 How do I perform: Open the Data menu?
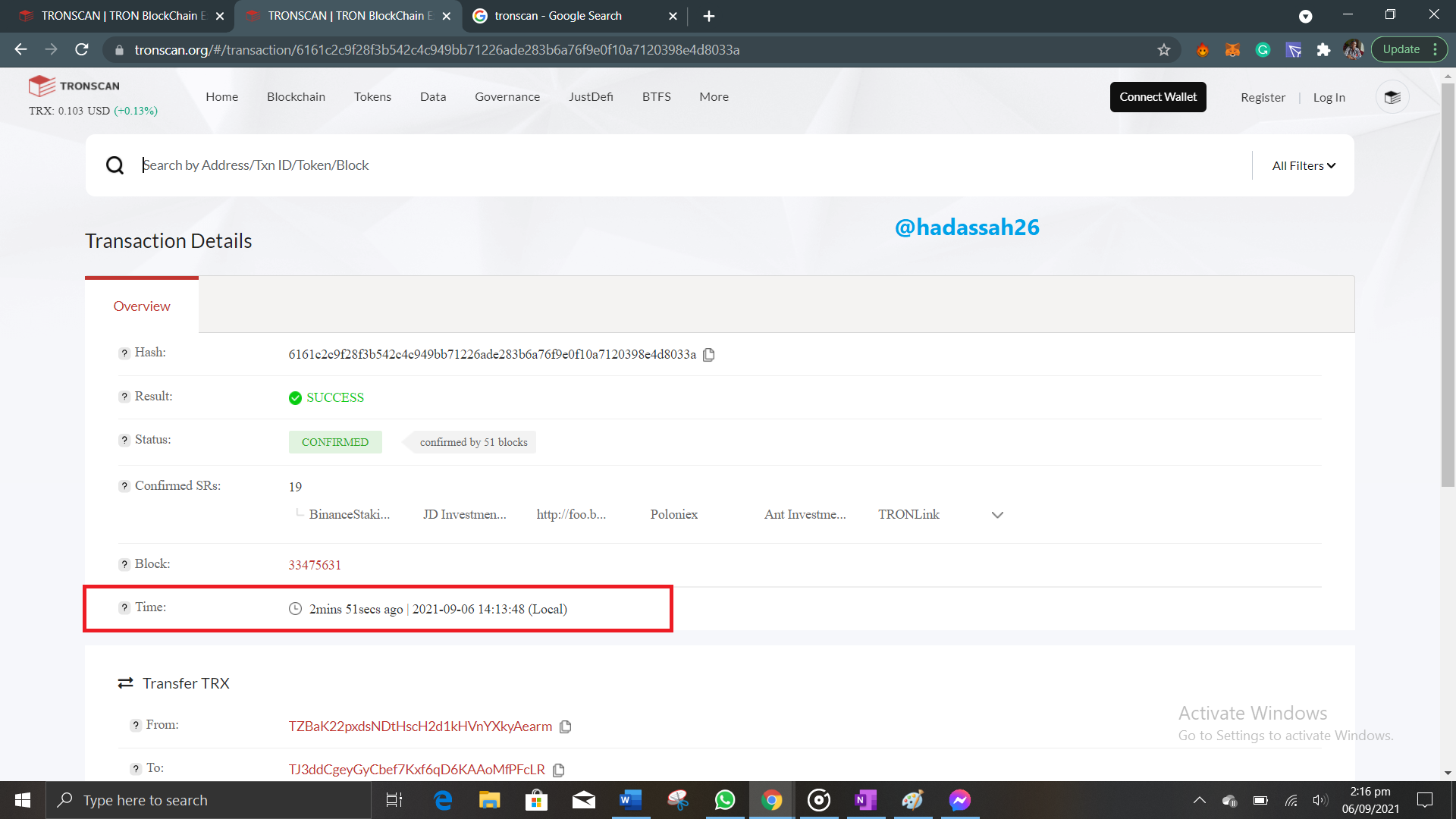[x=433, y=97]
